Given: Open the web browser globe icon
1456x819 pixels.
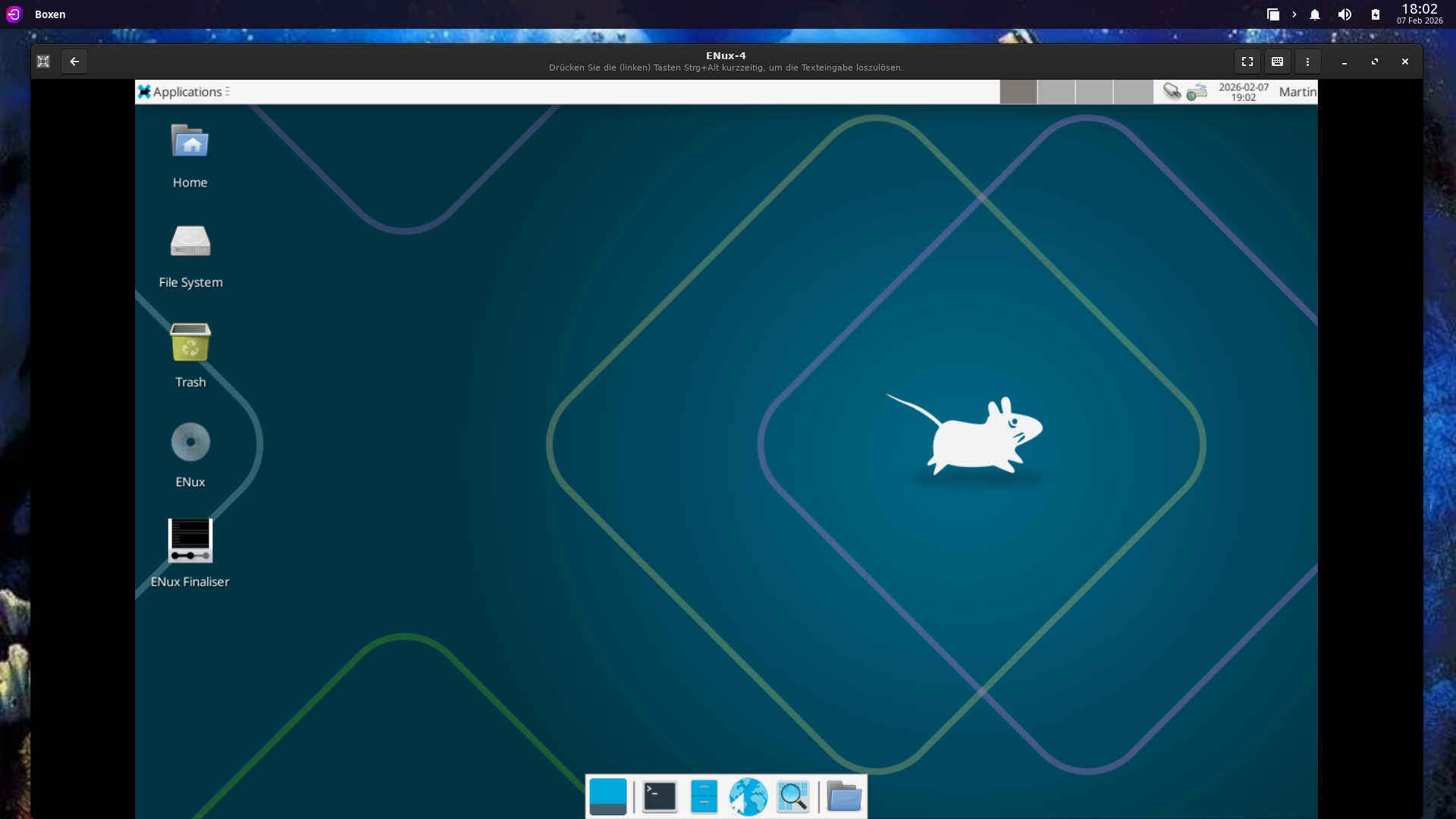Looking at the screenshot, I should (x=748, y=797).
